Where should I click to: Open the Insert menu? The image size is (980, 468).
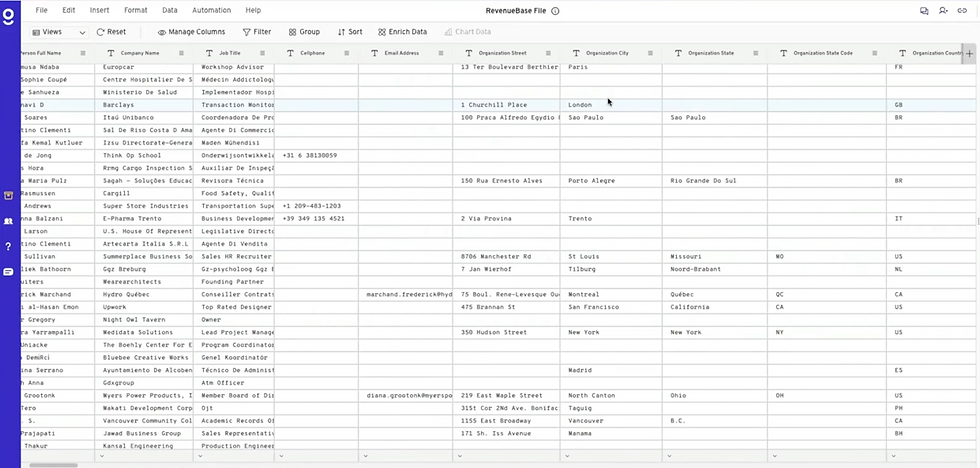pyautogui.click(x=99, y=11)
